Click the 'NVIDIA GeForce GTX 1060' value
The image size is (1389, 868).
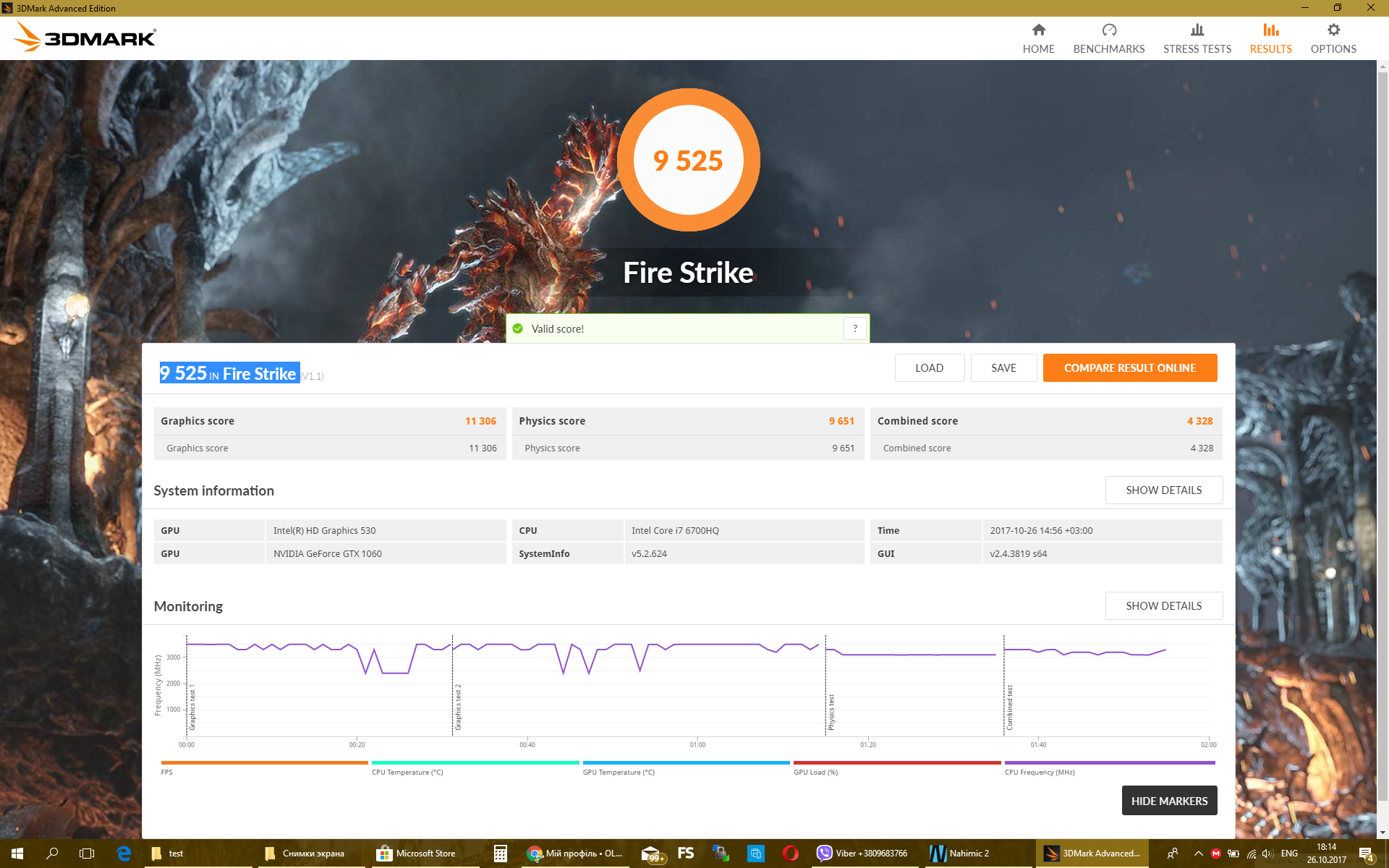point(327,553)
